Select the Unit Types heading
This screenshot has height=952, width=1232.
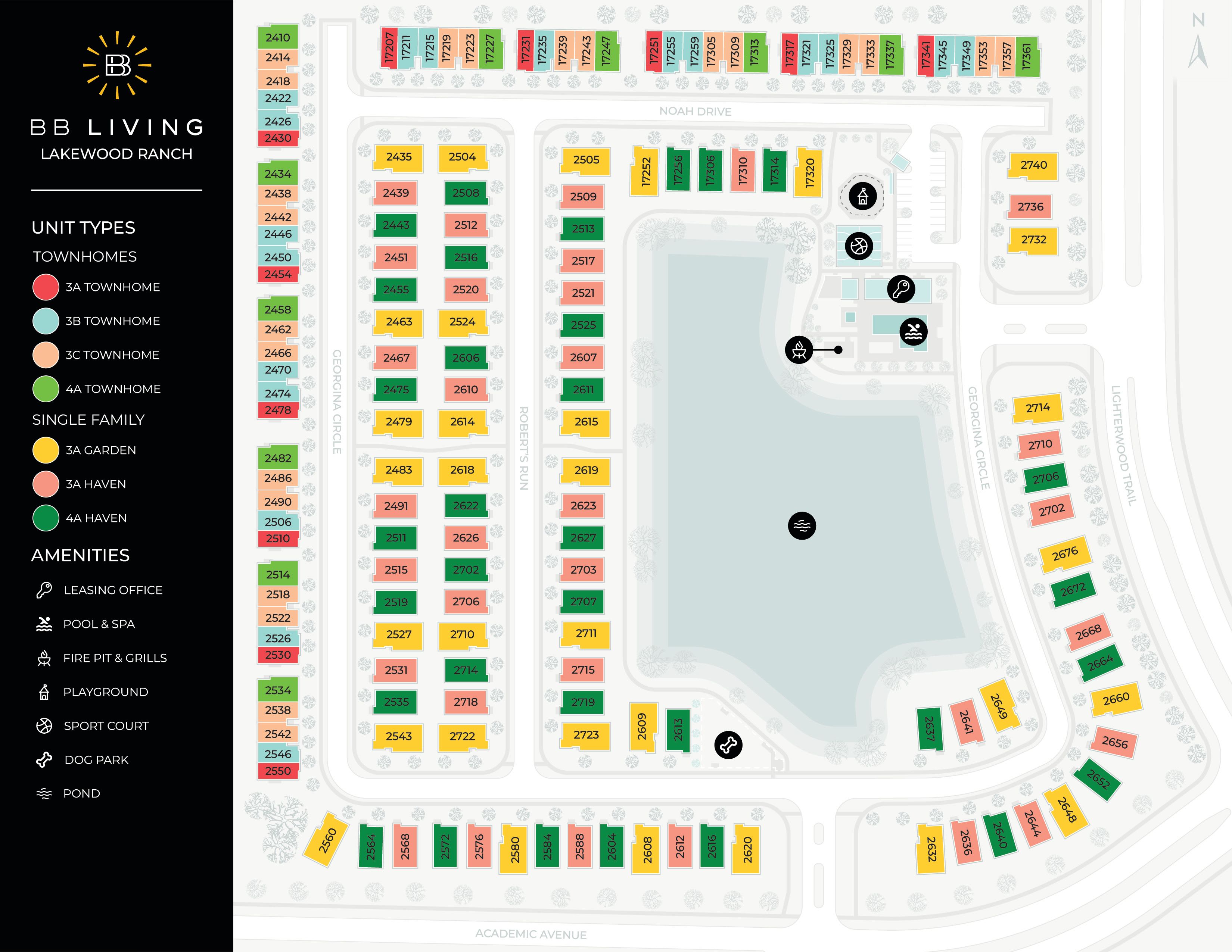click(84, 228)
